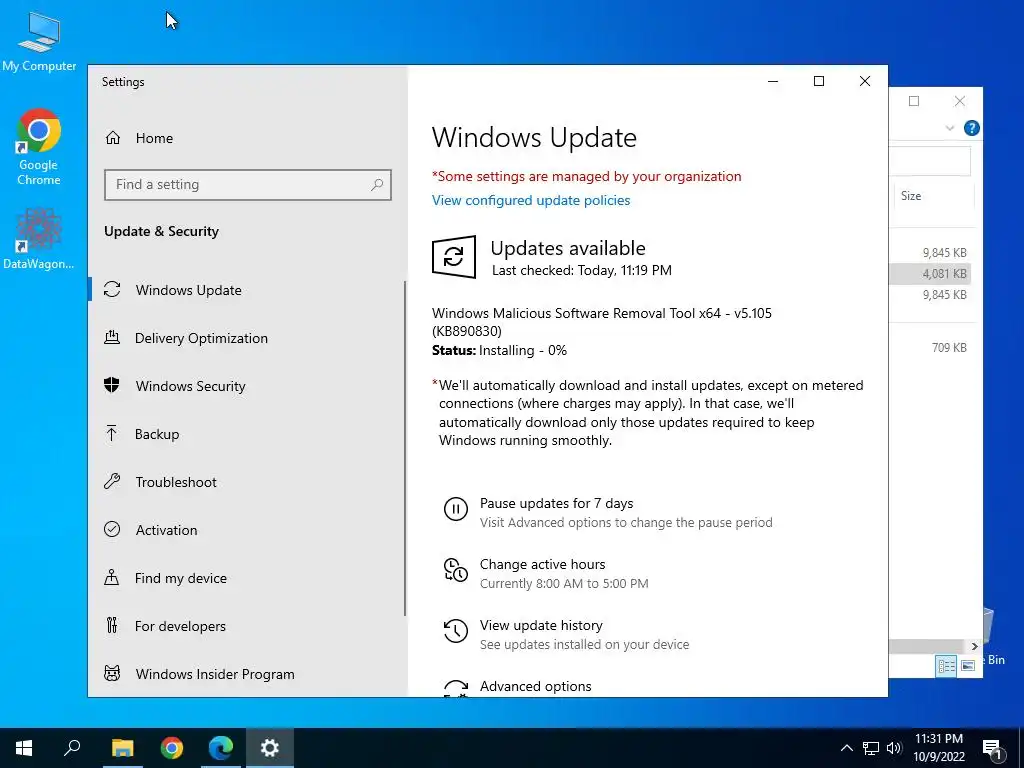Click the network icon in system tray

(871, 748)
